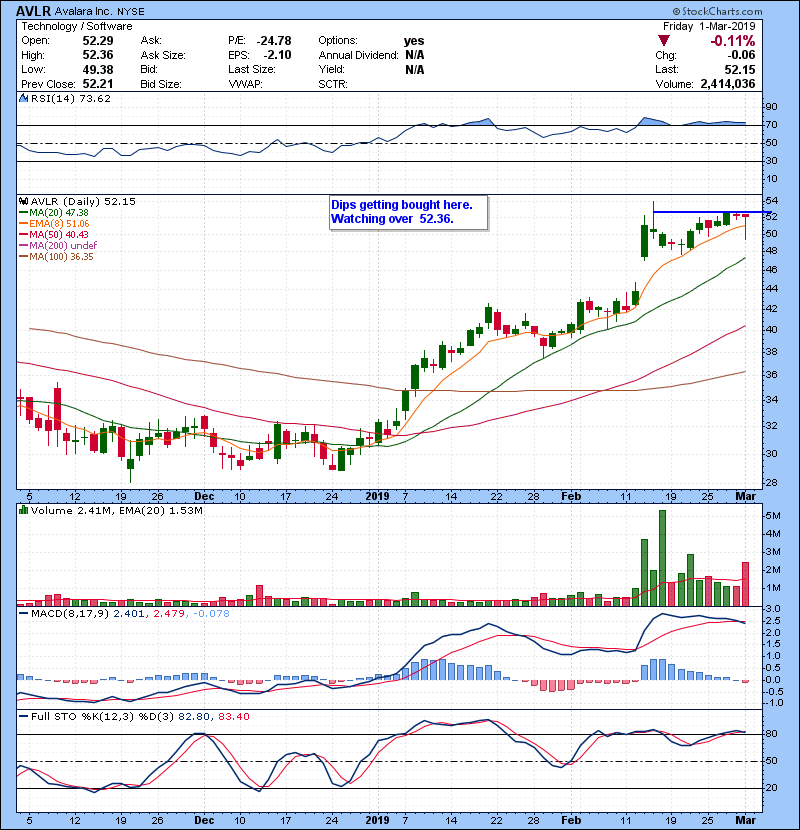Click the MA(20) 47.38 legend entry

59,212
